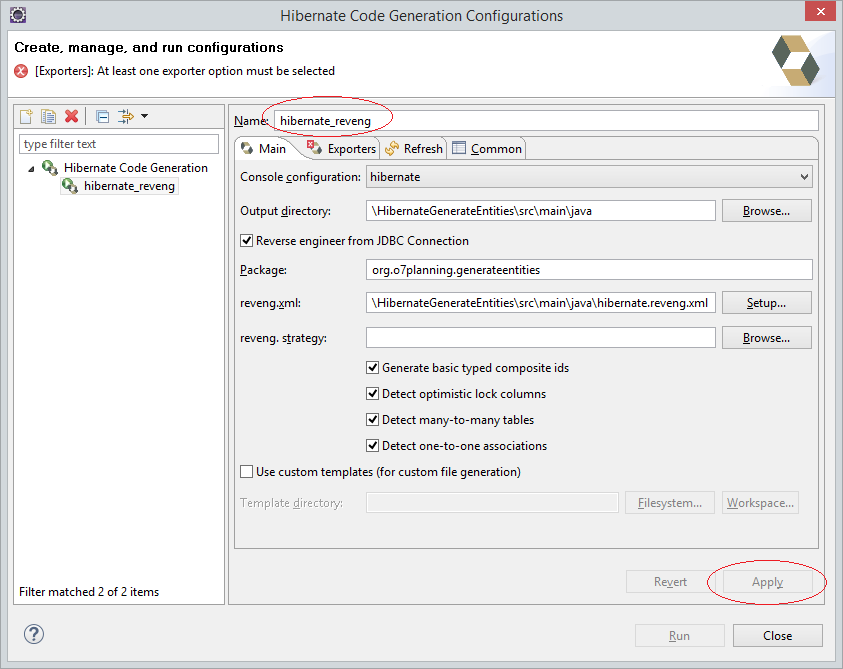Collapse all configurations in the tree
843x669 pixels.
click(x=102, y=116)
